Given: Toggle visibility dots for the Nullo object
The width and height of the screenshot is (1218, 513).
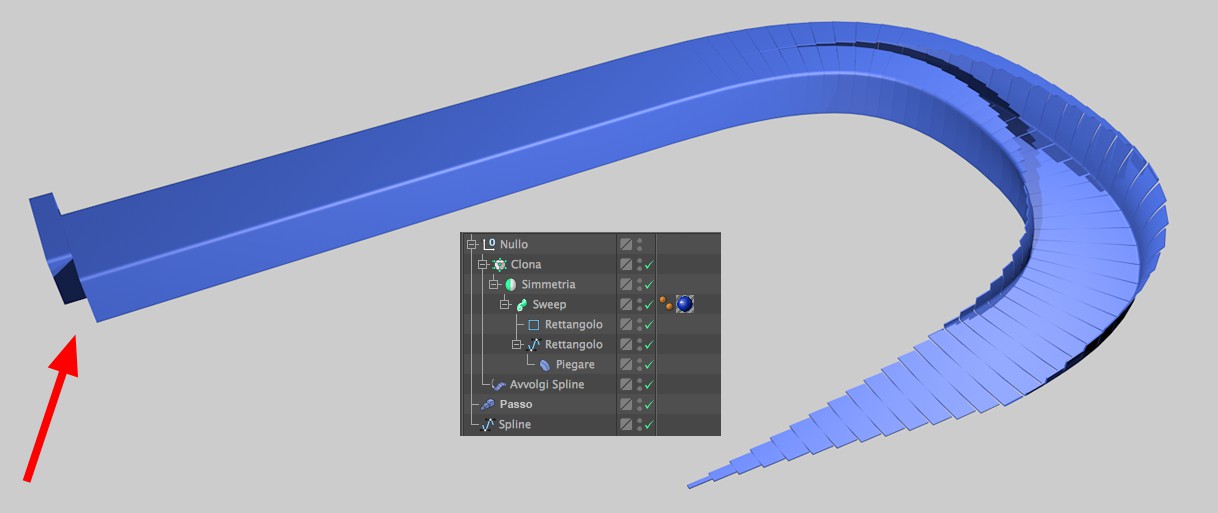Looking at the screenshot, I should tap(640, 244).
